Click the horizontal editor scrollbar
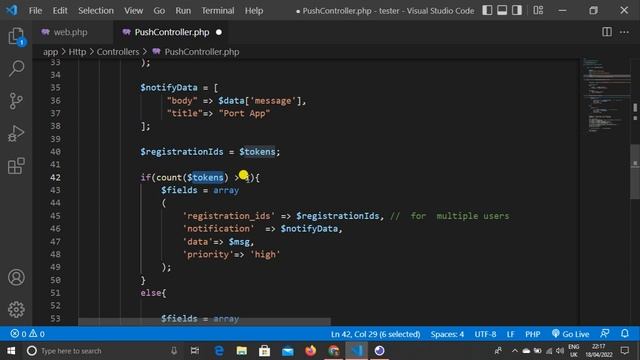The image size is (640, 360). 204,322
